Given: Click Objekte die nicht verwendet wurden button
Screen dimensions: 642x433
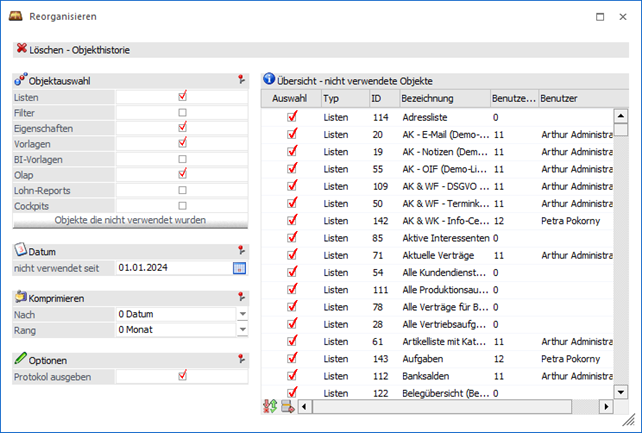Looking at the screenshot, I should coord(130,220).
